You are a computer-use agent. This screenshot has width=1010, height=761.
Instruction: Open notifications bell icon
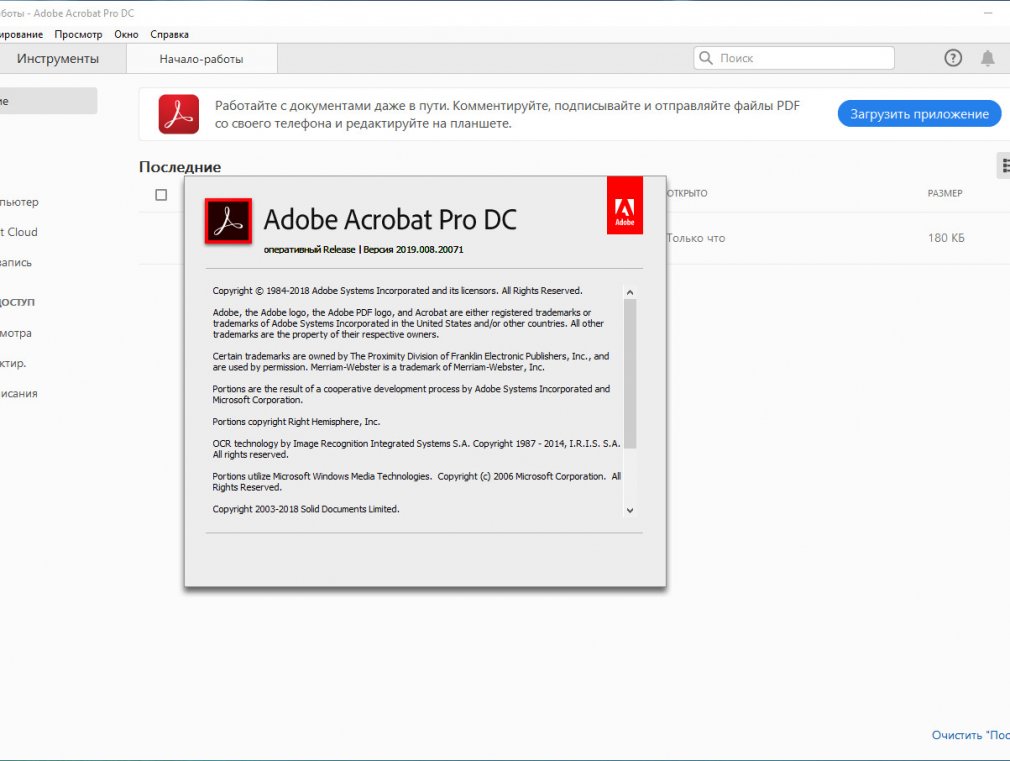coord(987,59)
